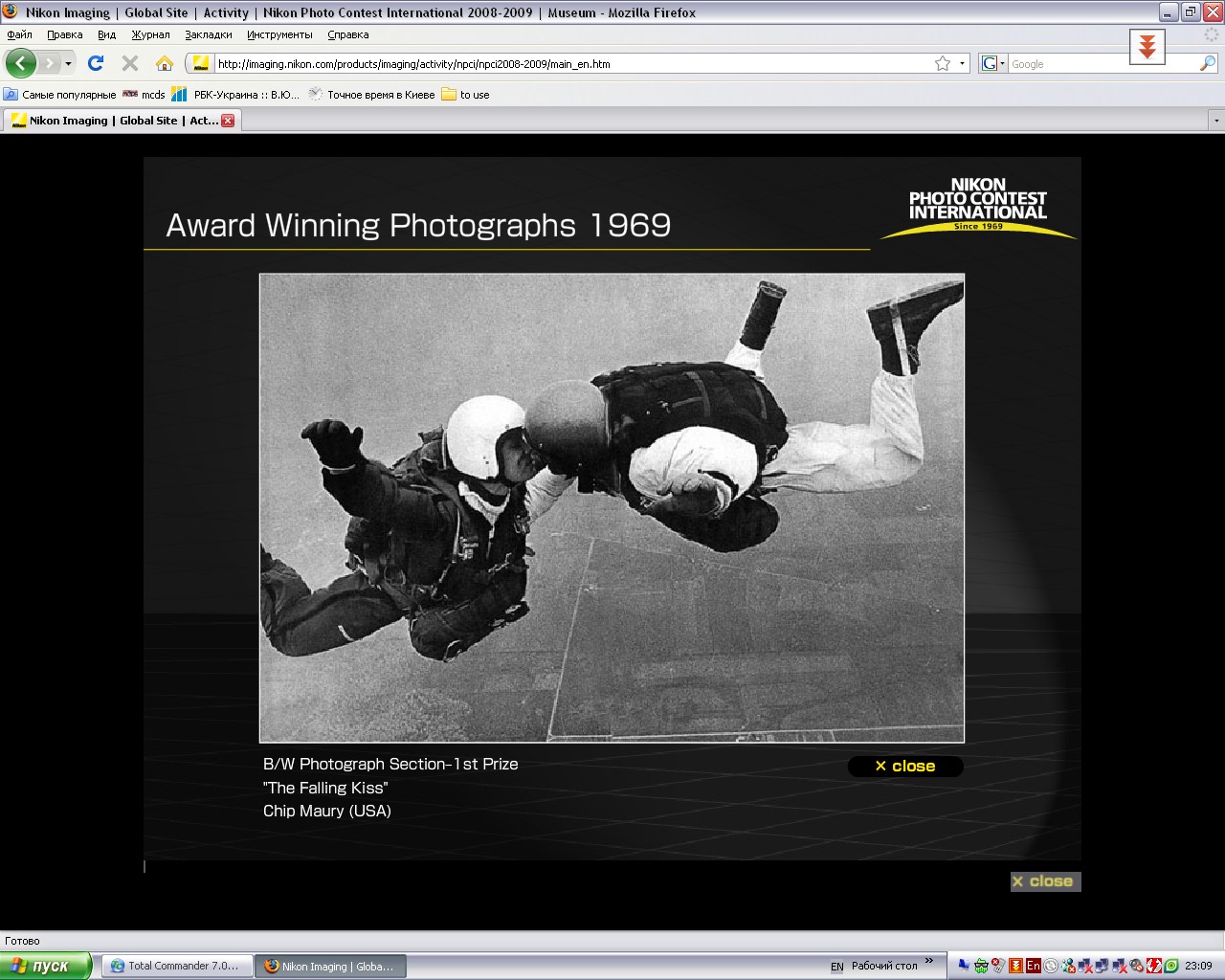Viewport: 1225px width, 980px height.
Task: Go back with the green Back arrow
Action: click(21, 63)
